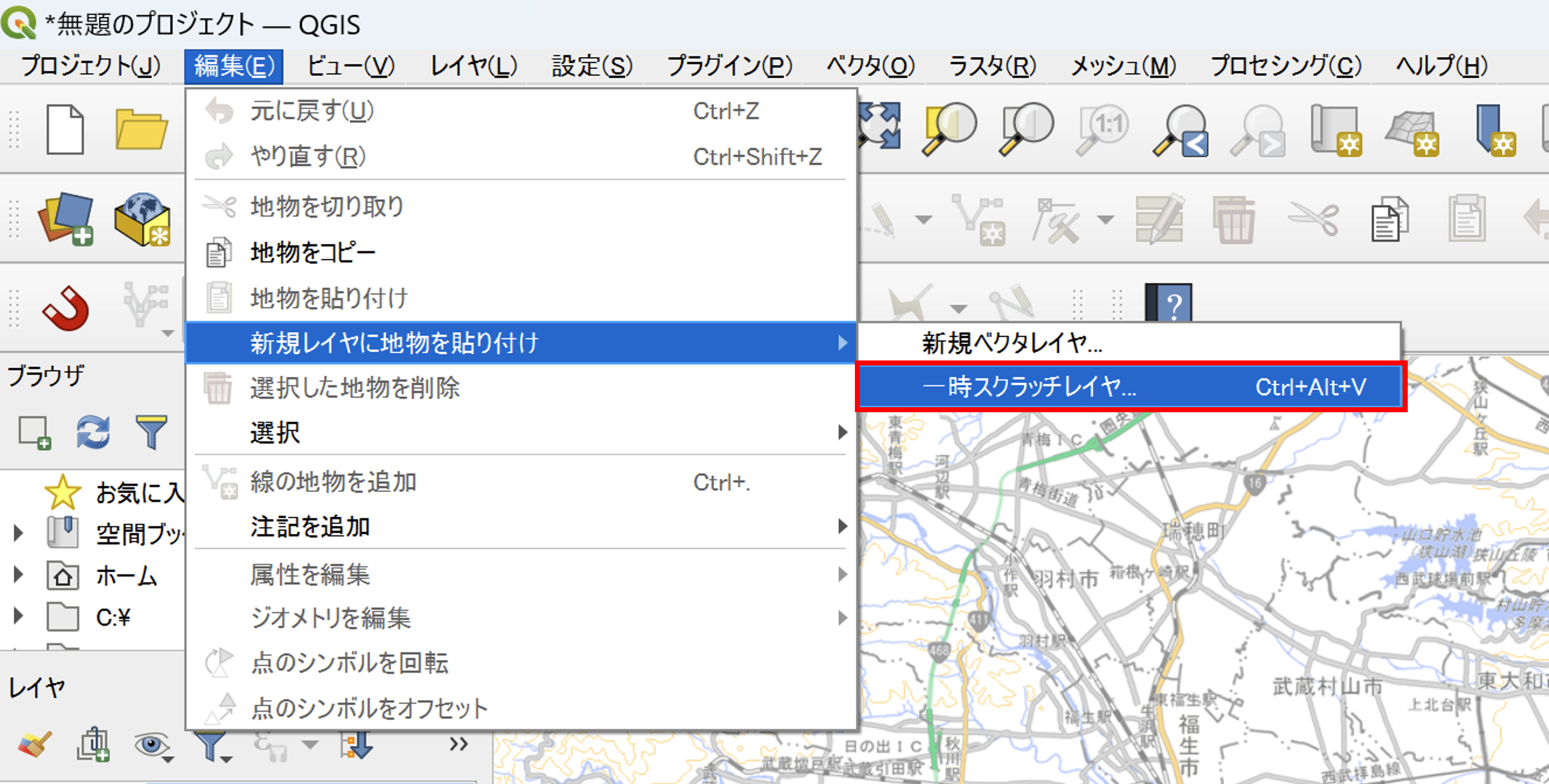Expand the 空間ブックマーク tree item

tap(18, 533)
